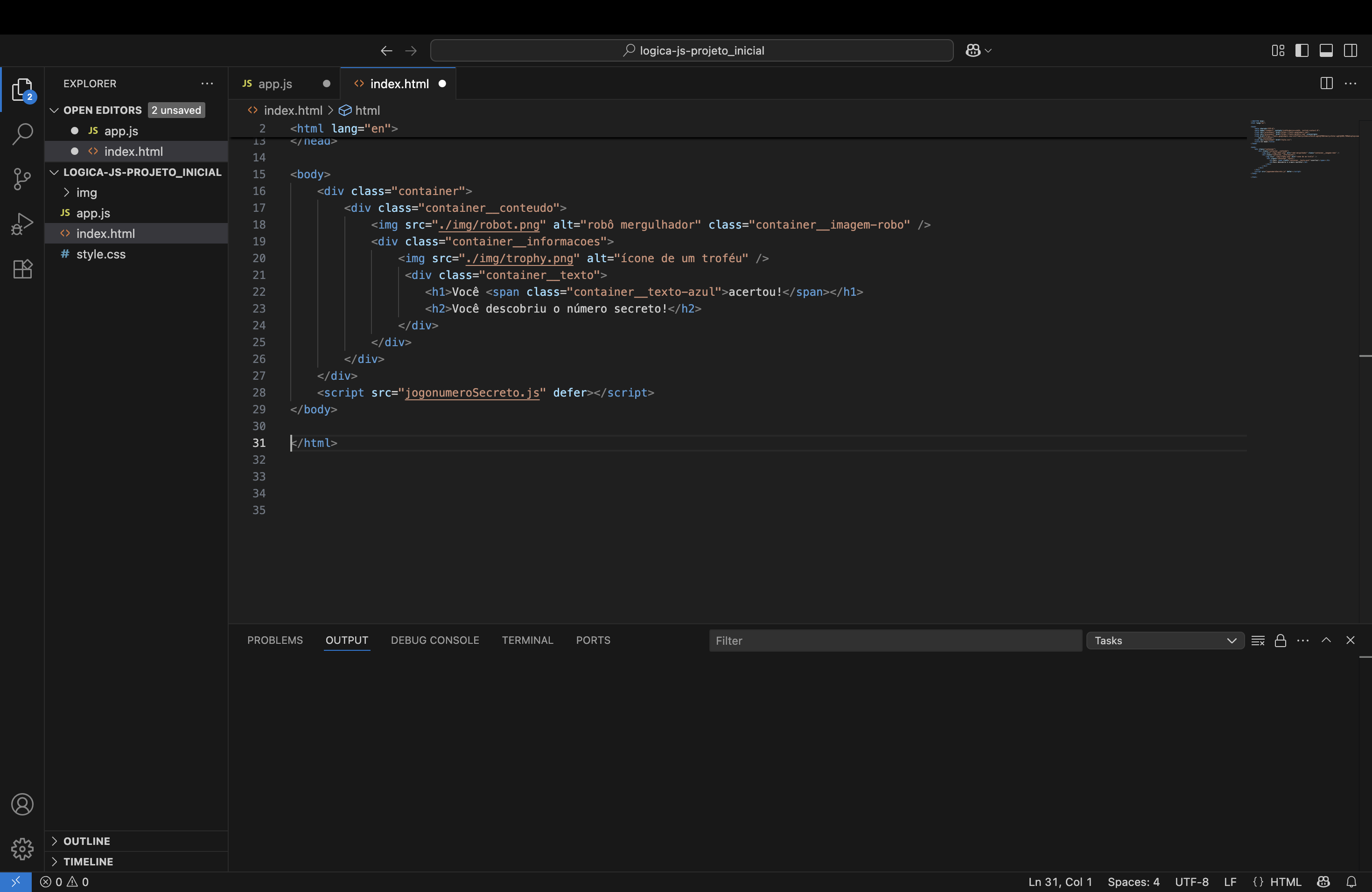The image size is (1372, 892).
Task: Toggle primary side bar visibility
Action: (x=1302, y=51)
